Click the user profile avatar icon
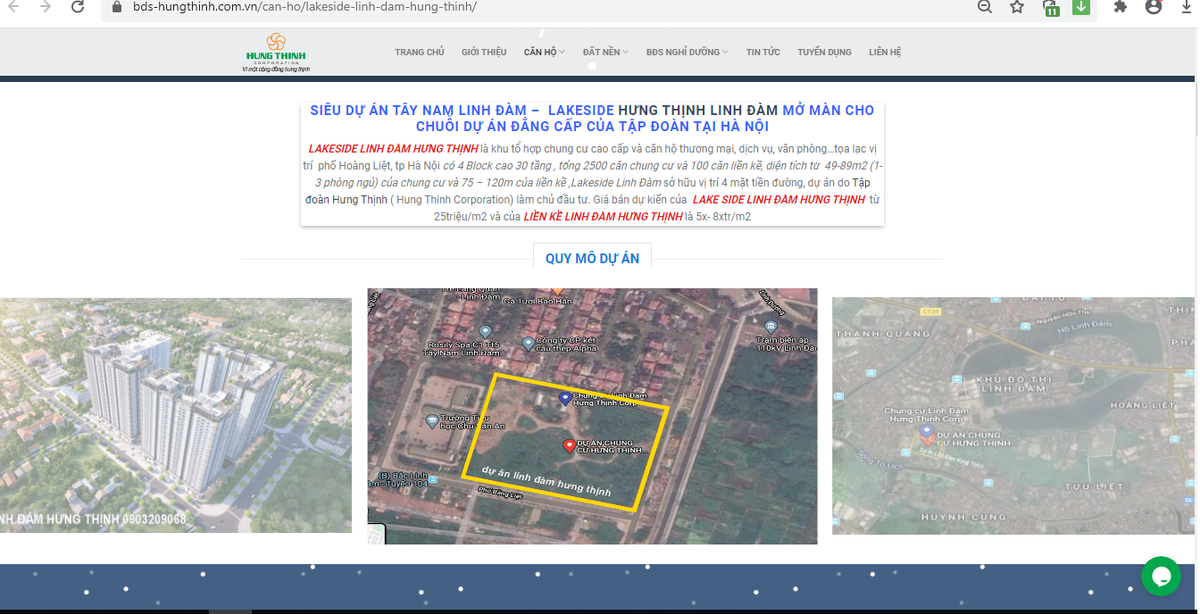 [1154, 7]
